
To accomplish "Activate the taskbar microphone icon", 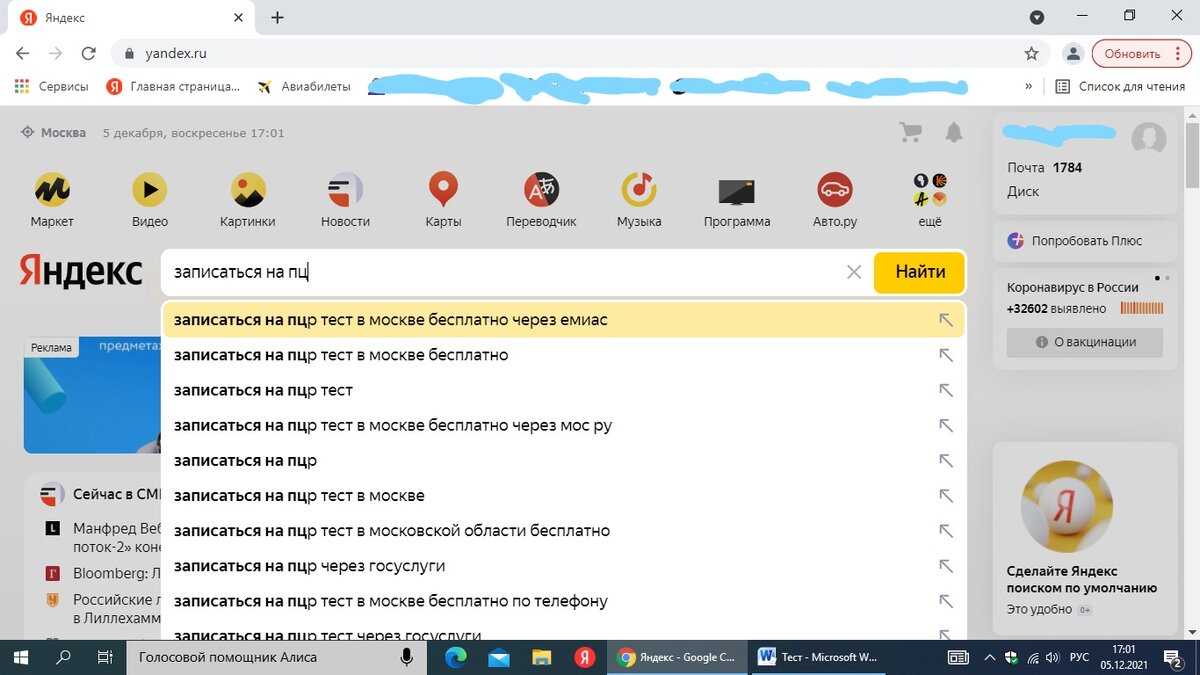I will pyautogui.click(x=407, y=657).
